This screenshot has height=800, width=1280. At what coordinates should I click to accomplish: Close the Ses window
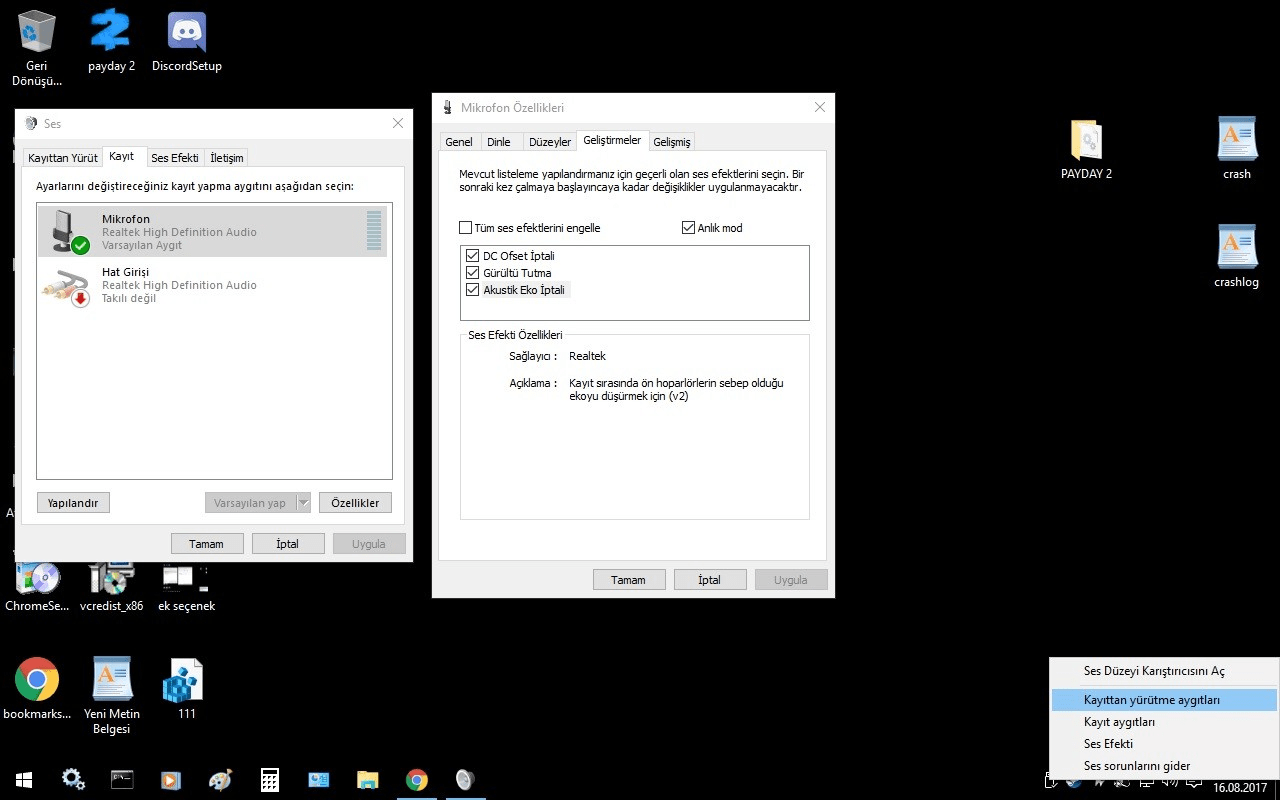[398, 123]
